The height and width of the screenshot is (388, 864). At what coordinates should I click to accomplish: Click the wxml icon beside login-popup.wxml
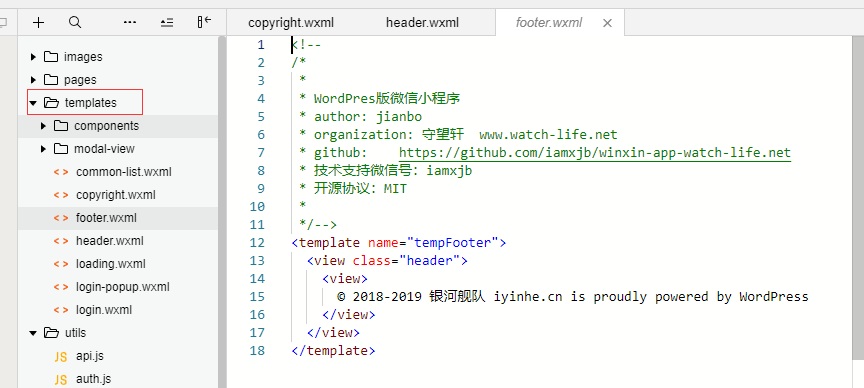tap(61, 287)
